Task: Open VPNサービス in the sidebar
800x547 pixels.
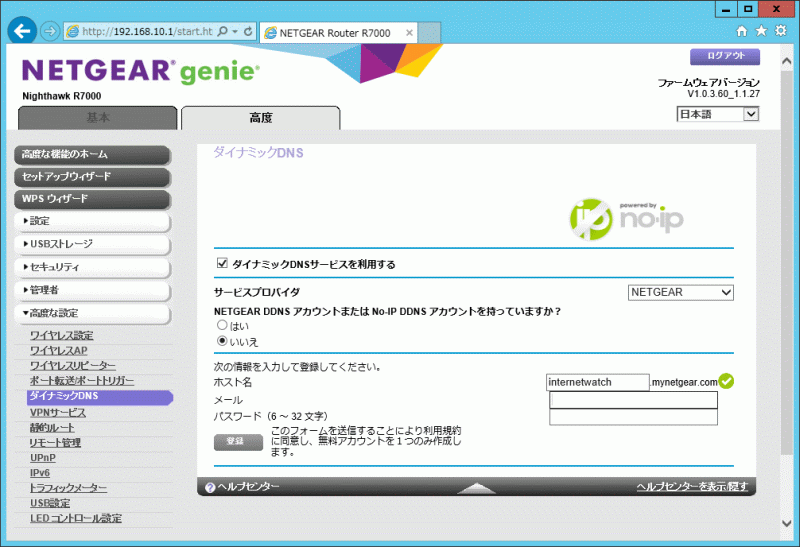Action: (58, 412)
